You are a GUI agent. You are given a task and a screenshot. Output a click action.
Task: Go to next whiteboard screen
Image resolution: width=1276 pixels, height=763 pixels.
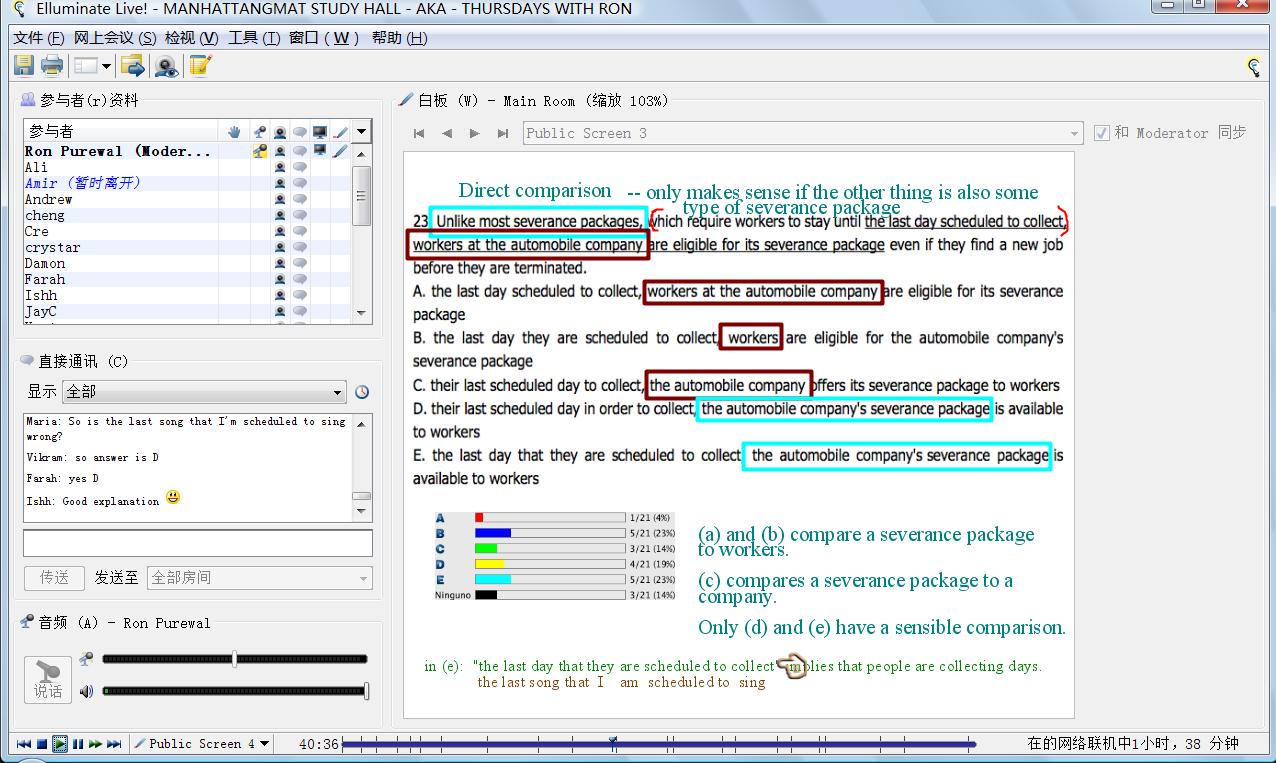click(475, 133)
